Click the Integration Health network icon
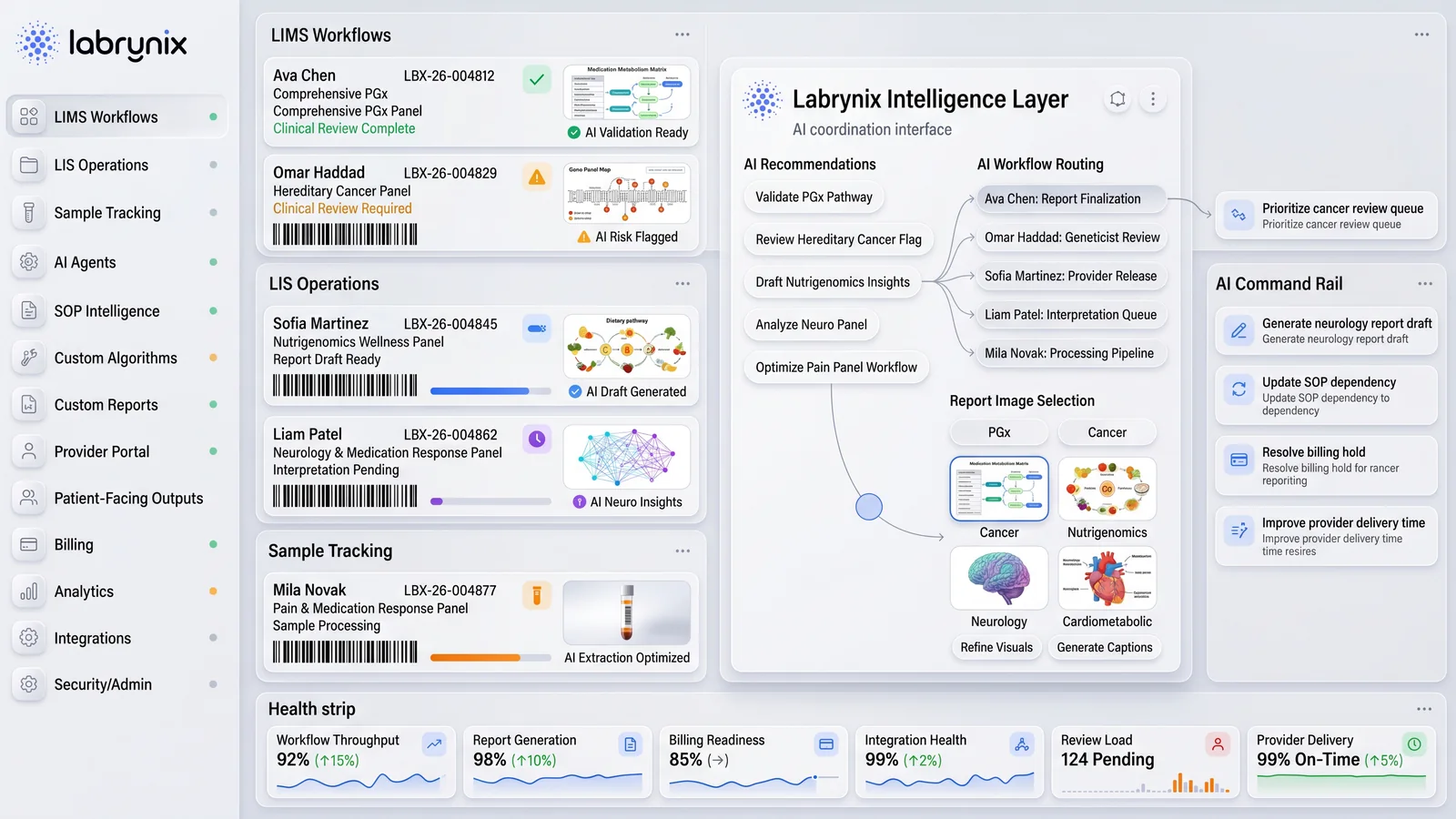Image resolution: width=1456 pixels, height=819 pixels. (x=1022, y=744)
